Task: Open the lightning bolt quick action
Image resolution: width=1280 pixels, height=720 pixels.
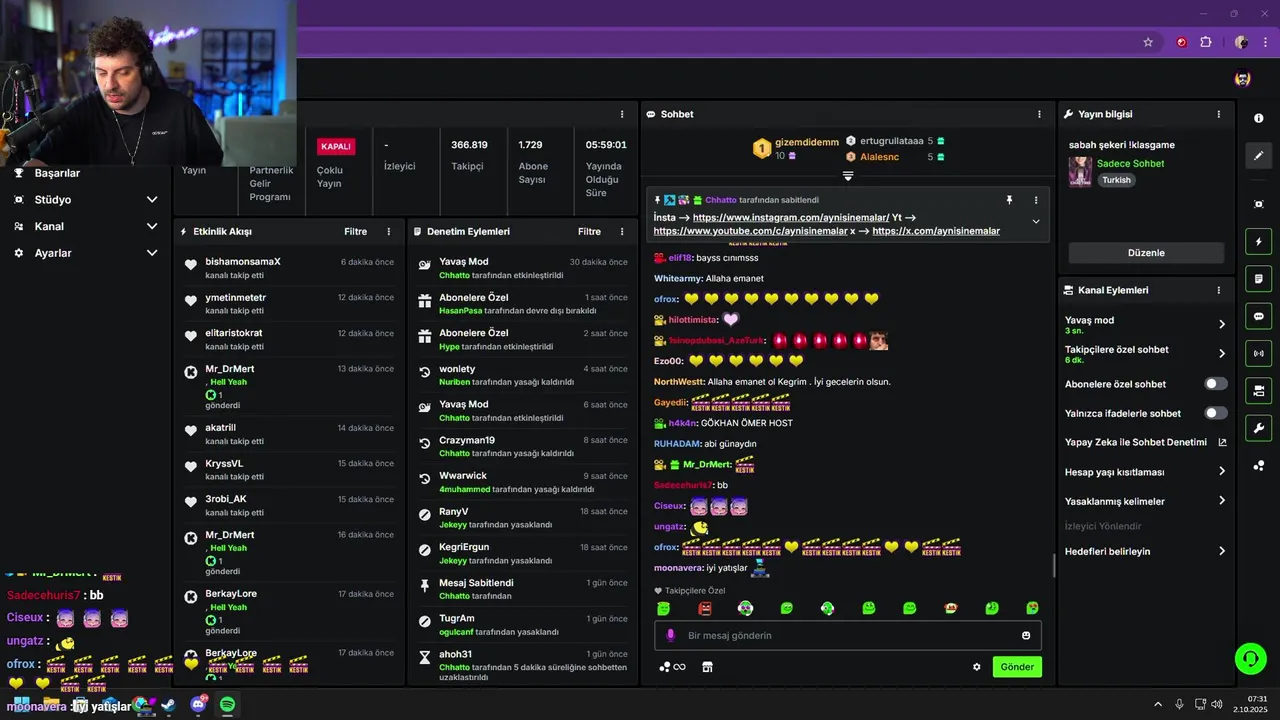Action: coord(1258,242)
